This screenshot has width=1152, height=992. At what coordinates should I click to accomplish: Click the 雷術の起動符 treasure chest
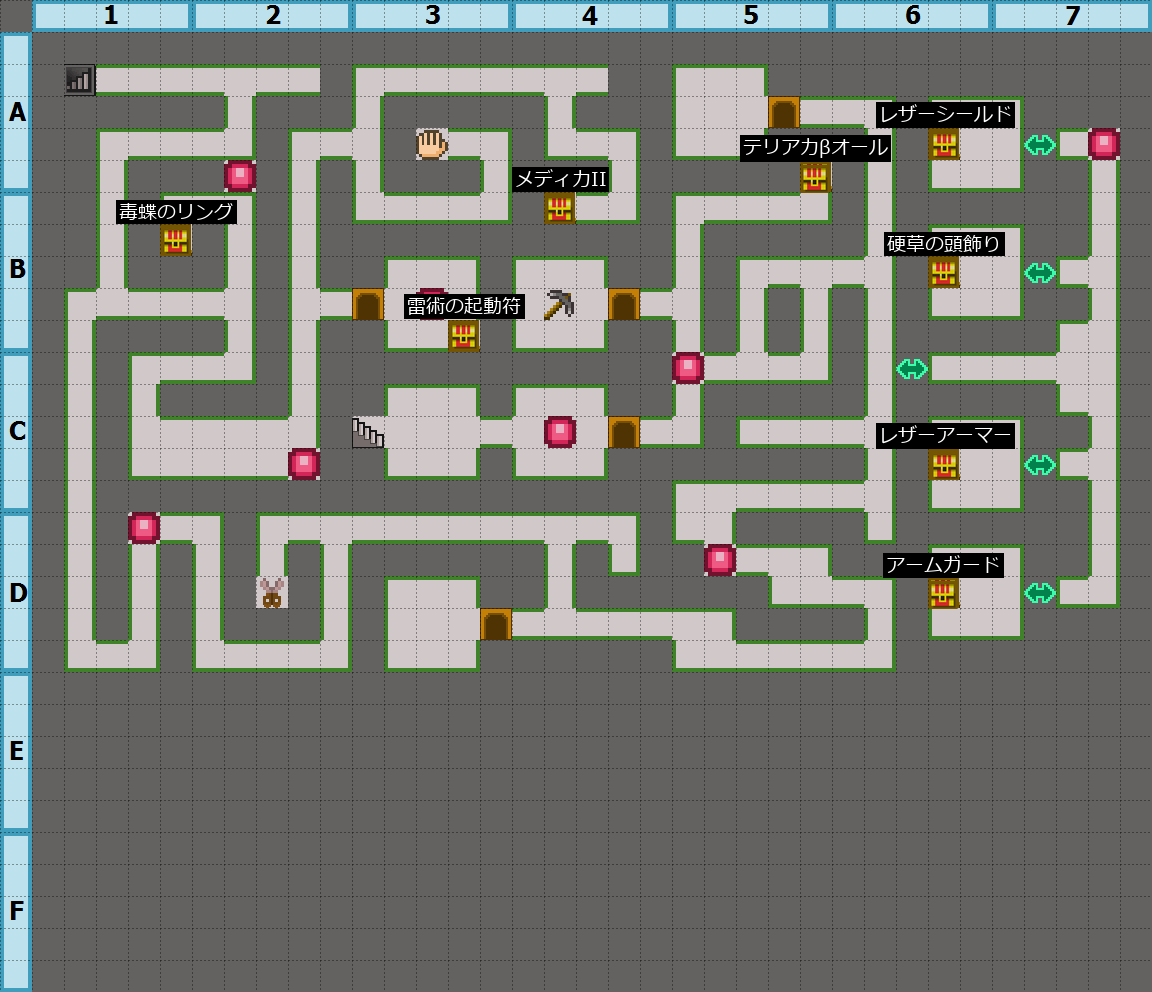pos(463,335)
